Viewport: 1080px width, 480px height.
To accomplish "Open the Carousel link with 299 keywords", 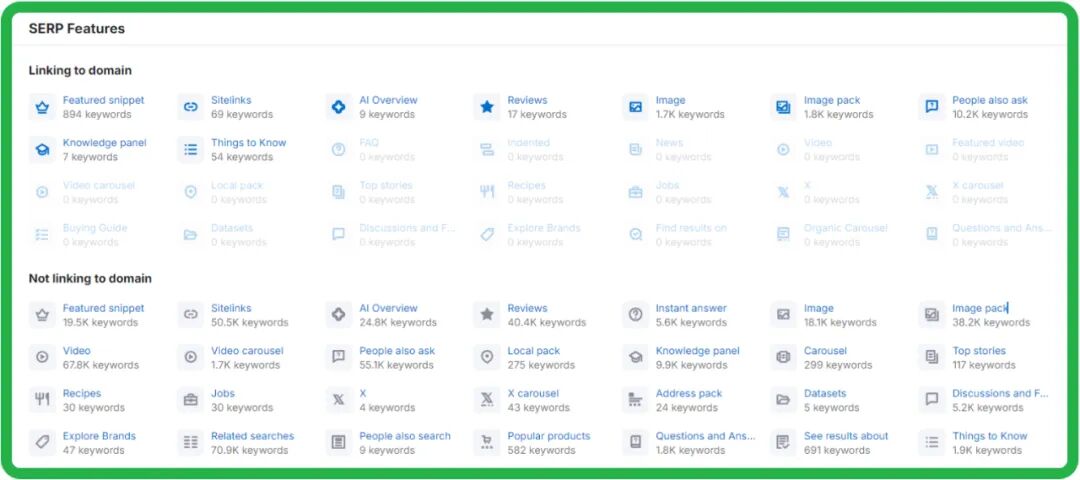I will click(x=825, y=351).
